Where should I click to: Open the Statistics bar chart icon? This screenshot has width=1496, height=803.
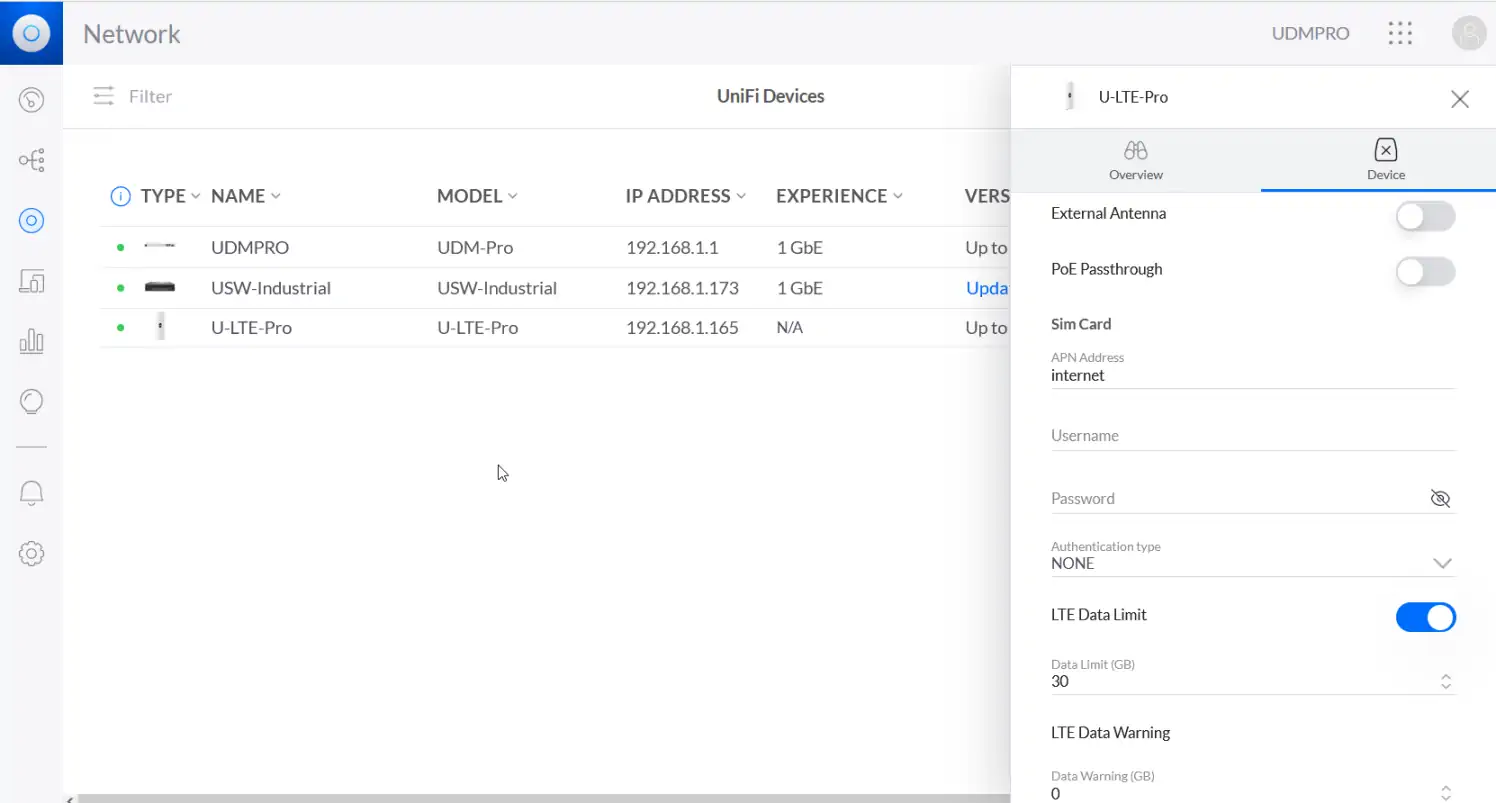click(31, 342)
